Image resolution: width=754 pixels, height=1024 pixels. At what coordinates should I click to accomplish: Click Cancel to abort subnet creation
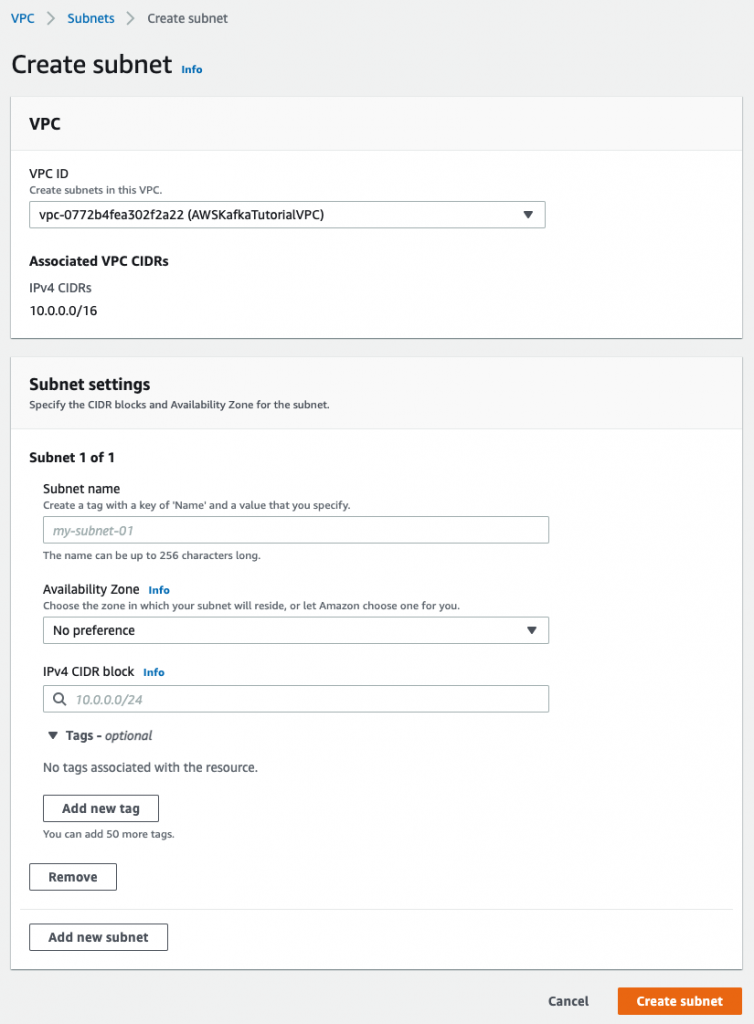click(x=567, y=1001)
